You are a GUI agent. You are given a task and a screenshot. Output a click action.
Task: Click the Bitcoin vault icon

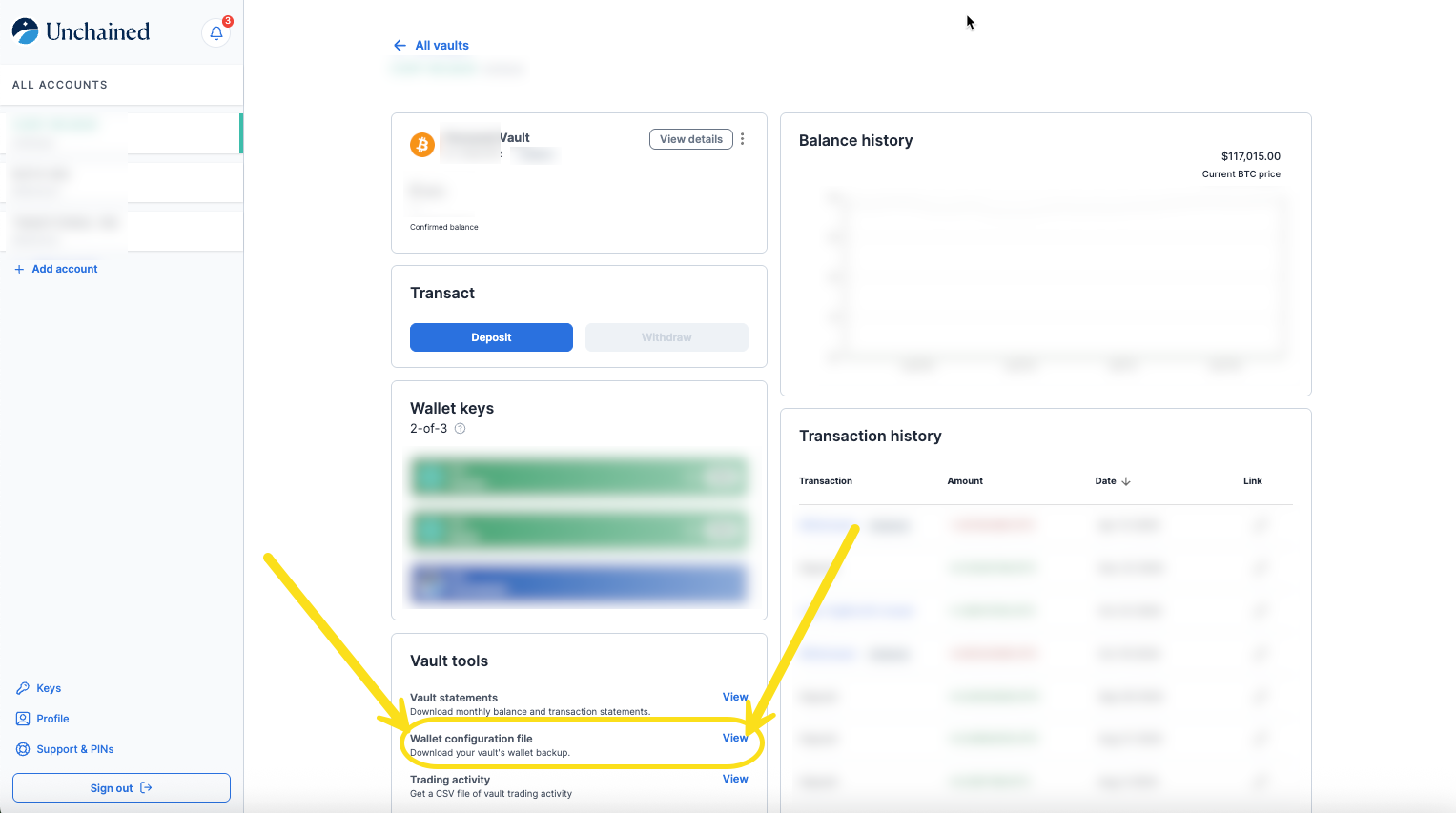422,144
